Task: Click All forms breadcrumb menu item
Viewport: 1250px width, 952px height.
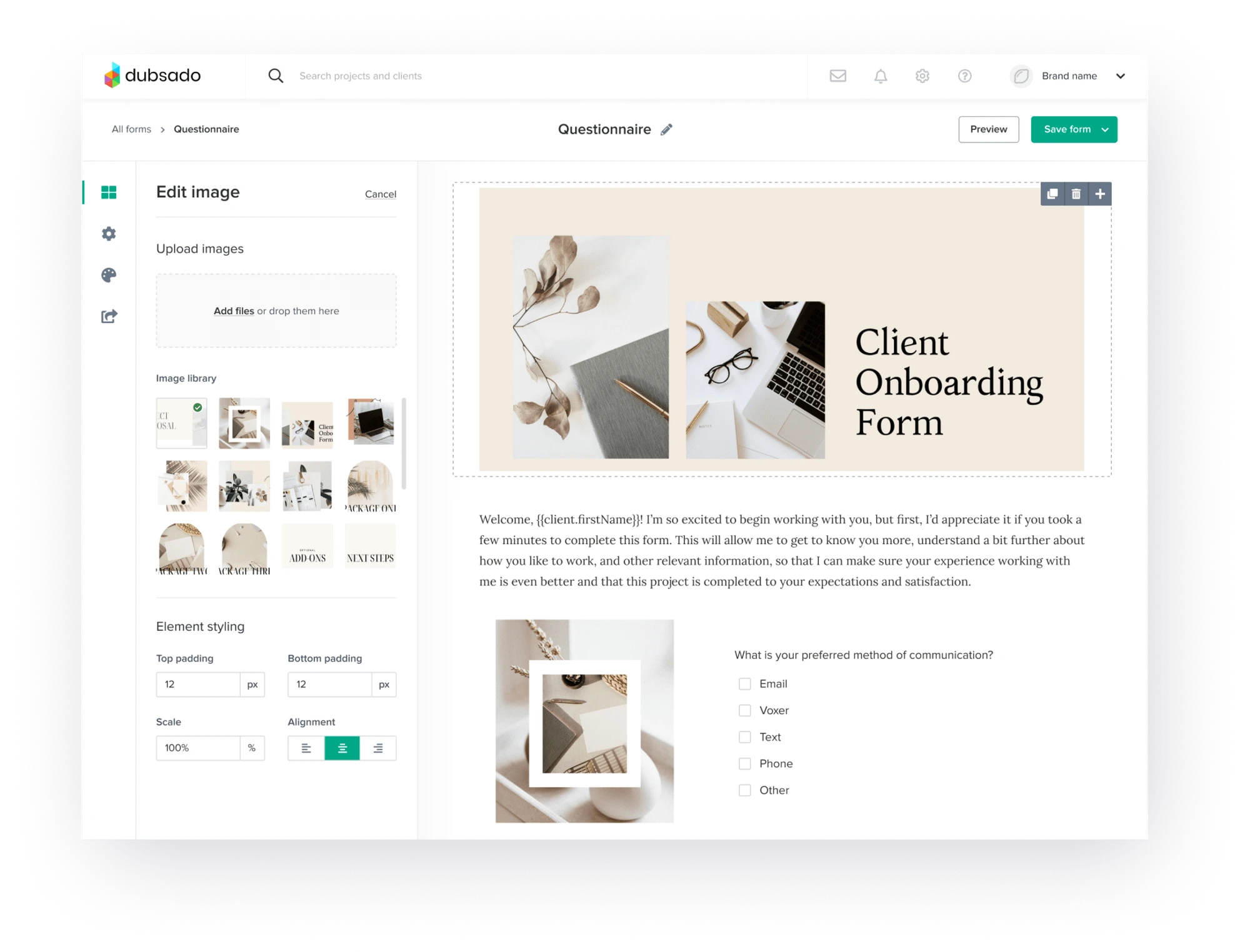Action: coord(131,128)
